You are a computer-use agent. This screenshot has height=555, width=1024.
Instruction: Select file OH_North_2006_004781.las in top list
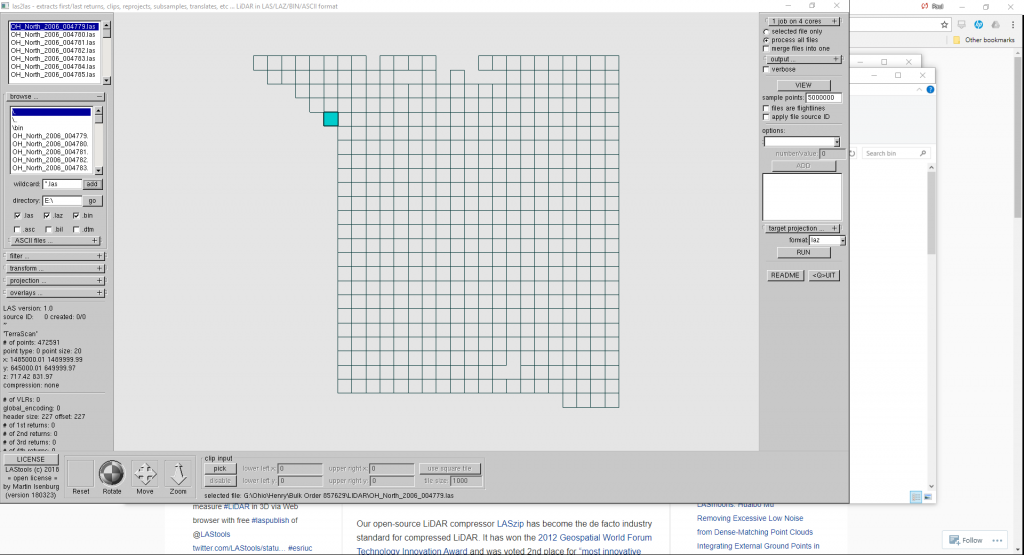pyautogui.click(x=53, y=42)
